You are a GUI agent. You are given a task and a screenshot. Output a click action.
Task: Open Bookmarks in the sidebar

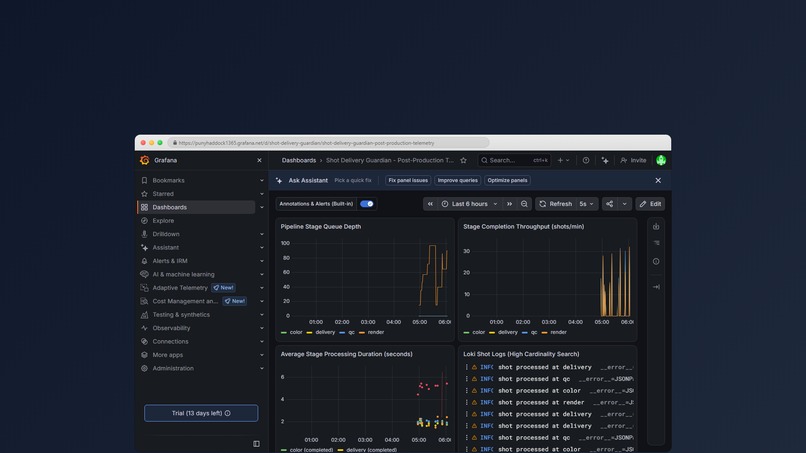pos(168,180)
